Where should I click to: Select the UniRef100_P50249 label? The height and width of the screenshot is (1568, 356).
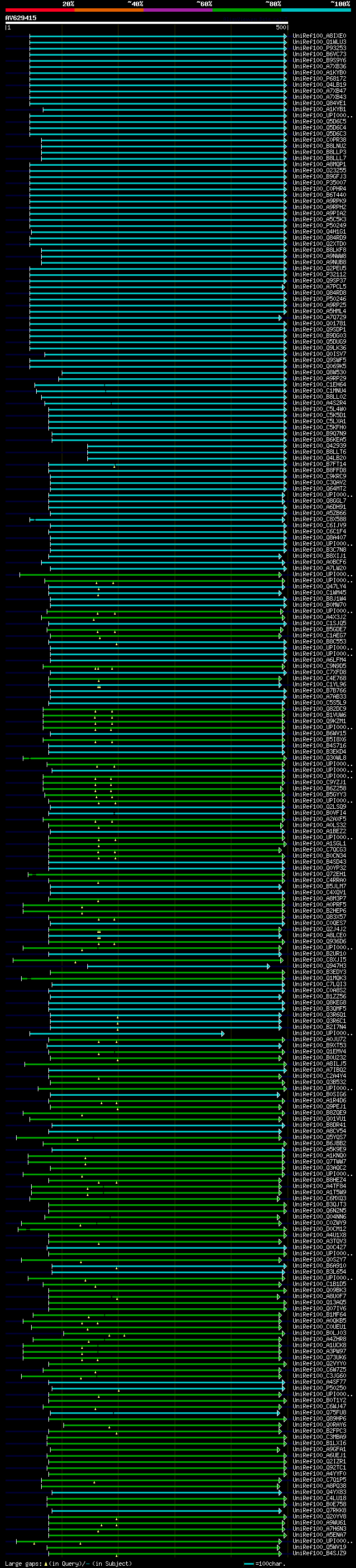pos(319,226)
